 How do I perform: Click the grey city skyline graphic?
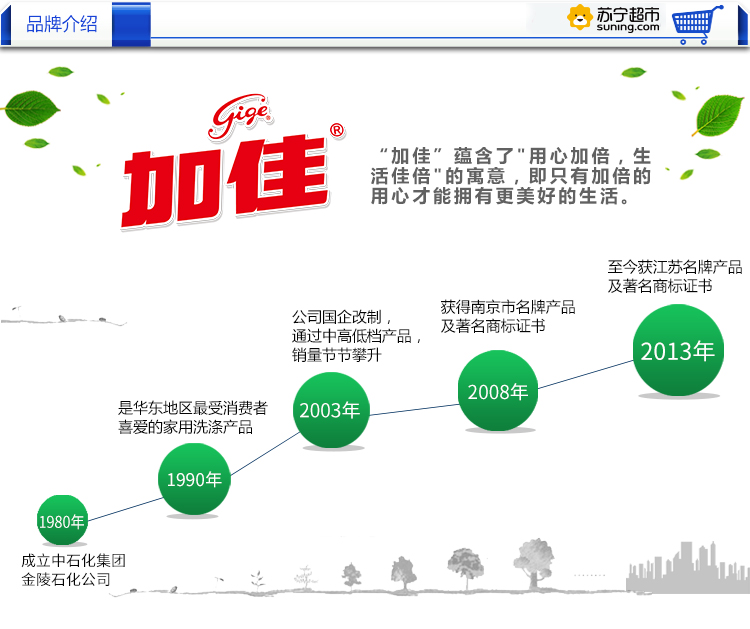pos(688,567)
